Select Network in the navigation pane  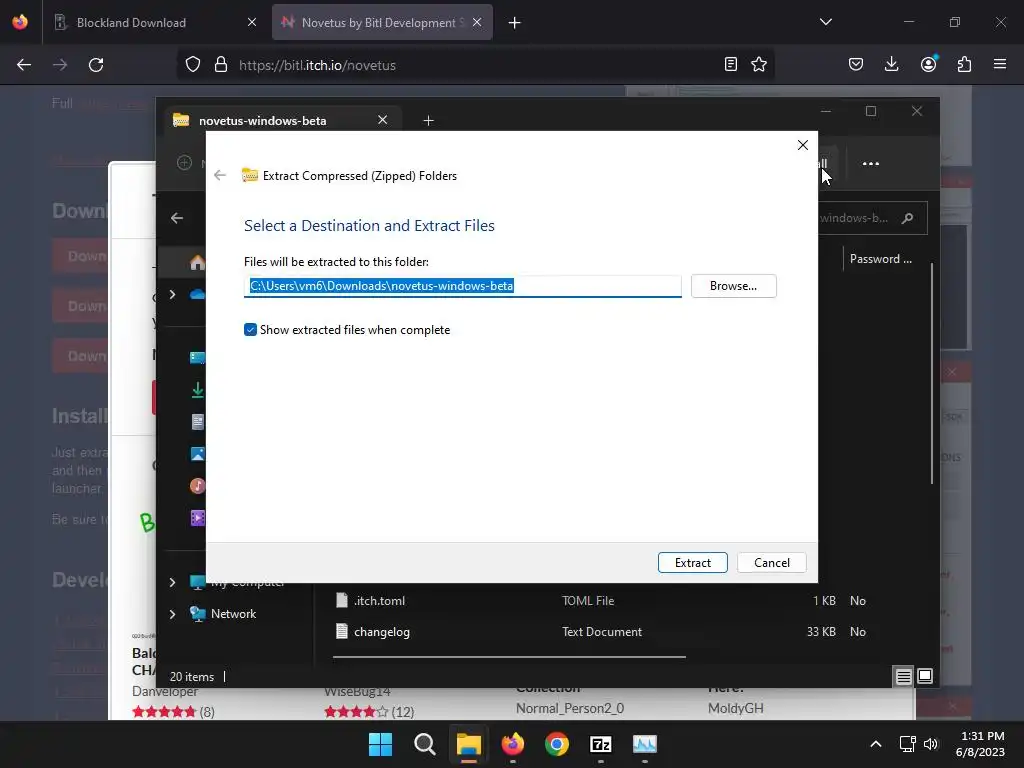pyautogui.click(x=233, y=614)
